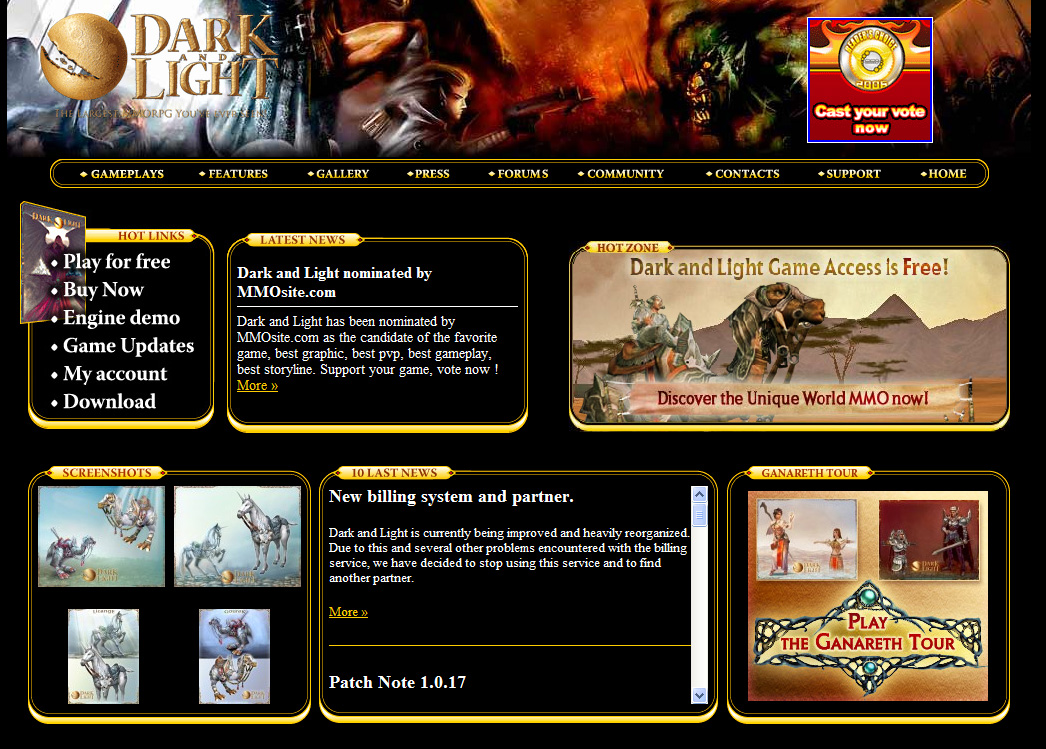Screen dimensions: 1046x749
Task: Click the Dark and Light globe logo
Action: click(x=84, y=60)
